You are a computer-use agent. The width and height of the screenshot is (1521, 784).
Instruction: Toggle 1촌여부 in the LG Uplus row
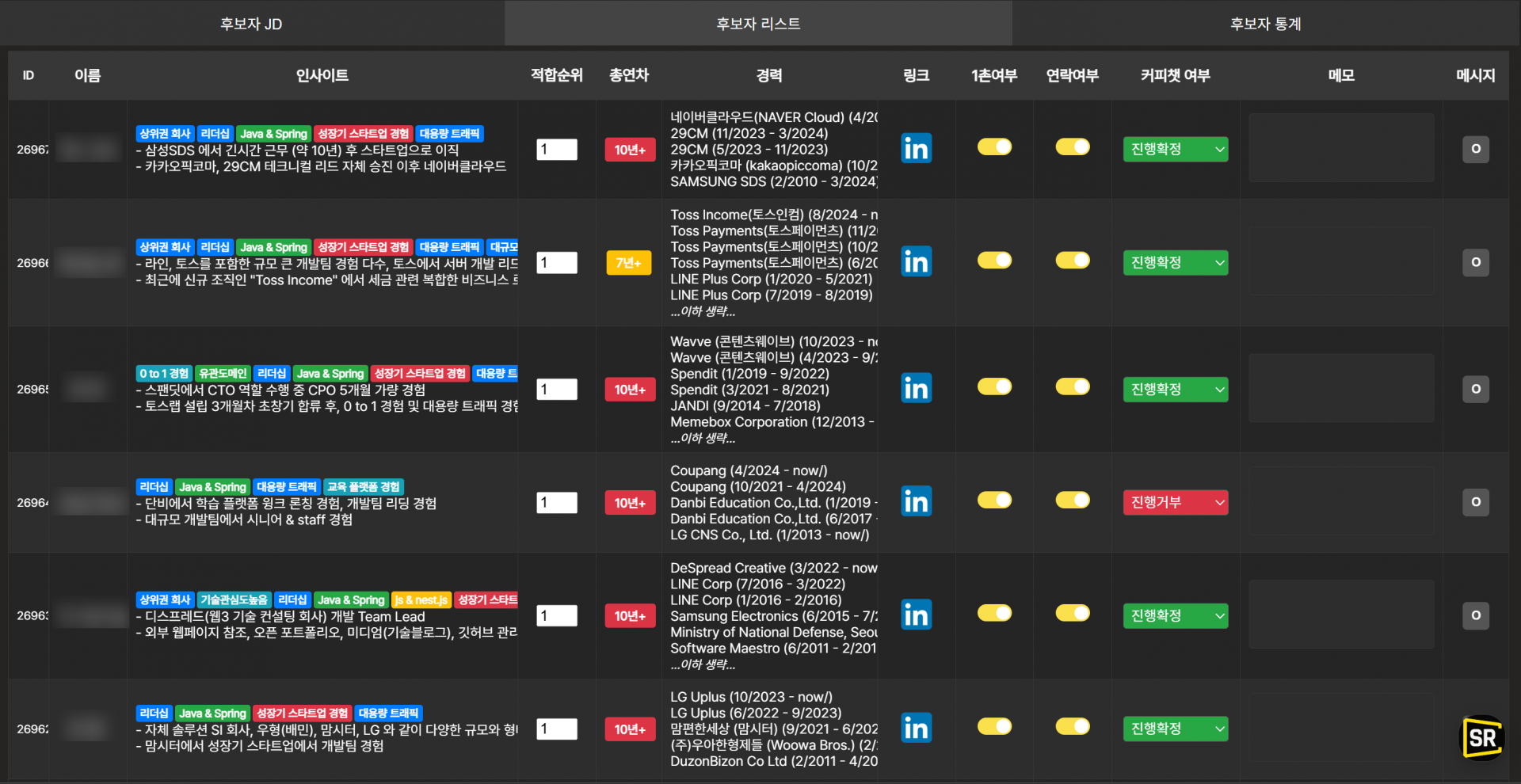tap(994, 726)
